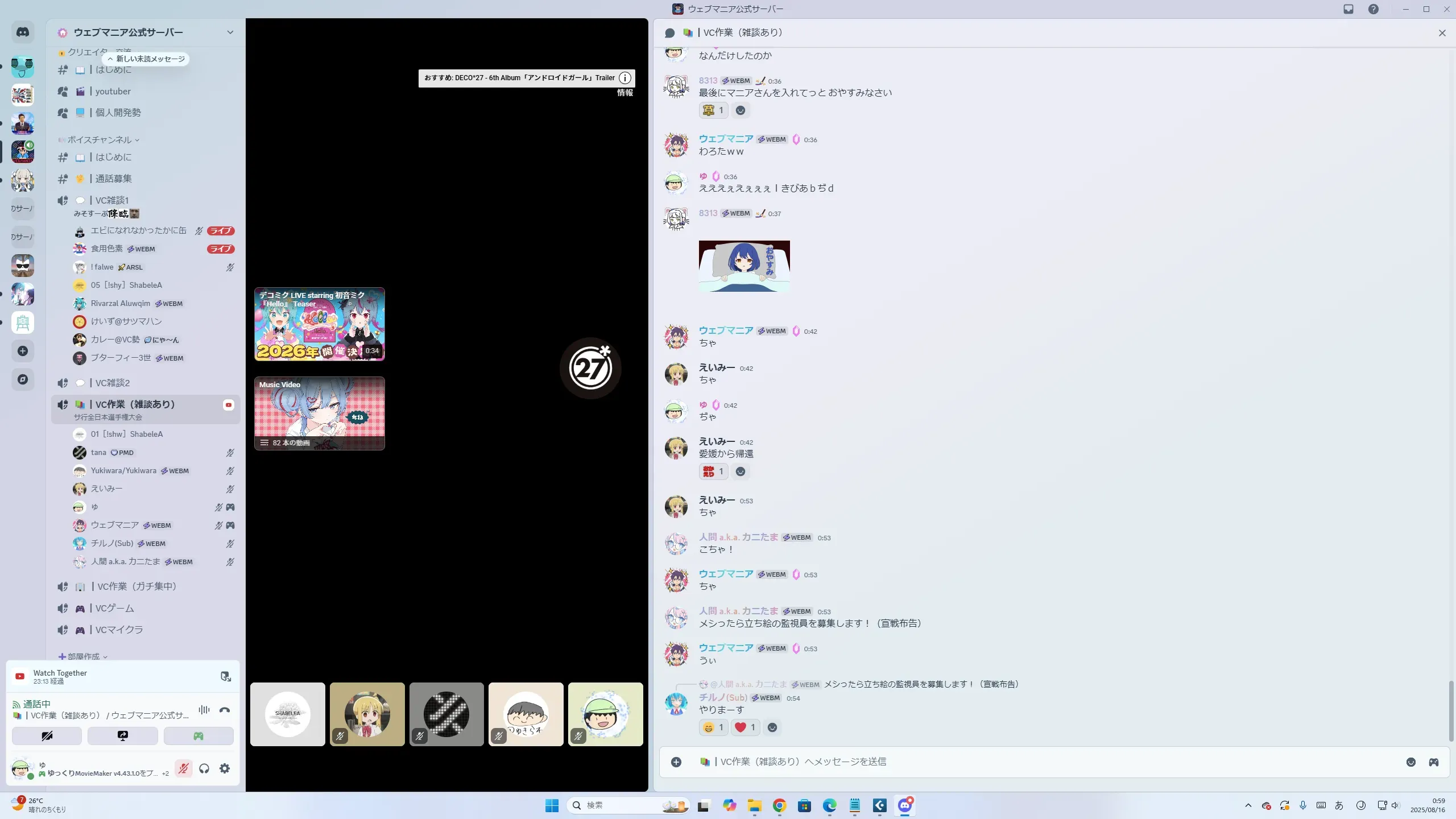Toggle headphone deafen button
The width and height of the screenshot is (1456, 819).
tap(204, 769)
